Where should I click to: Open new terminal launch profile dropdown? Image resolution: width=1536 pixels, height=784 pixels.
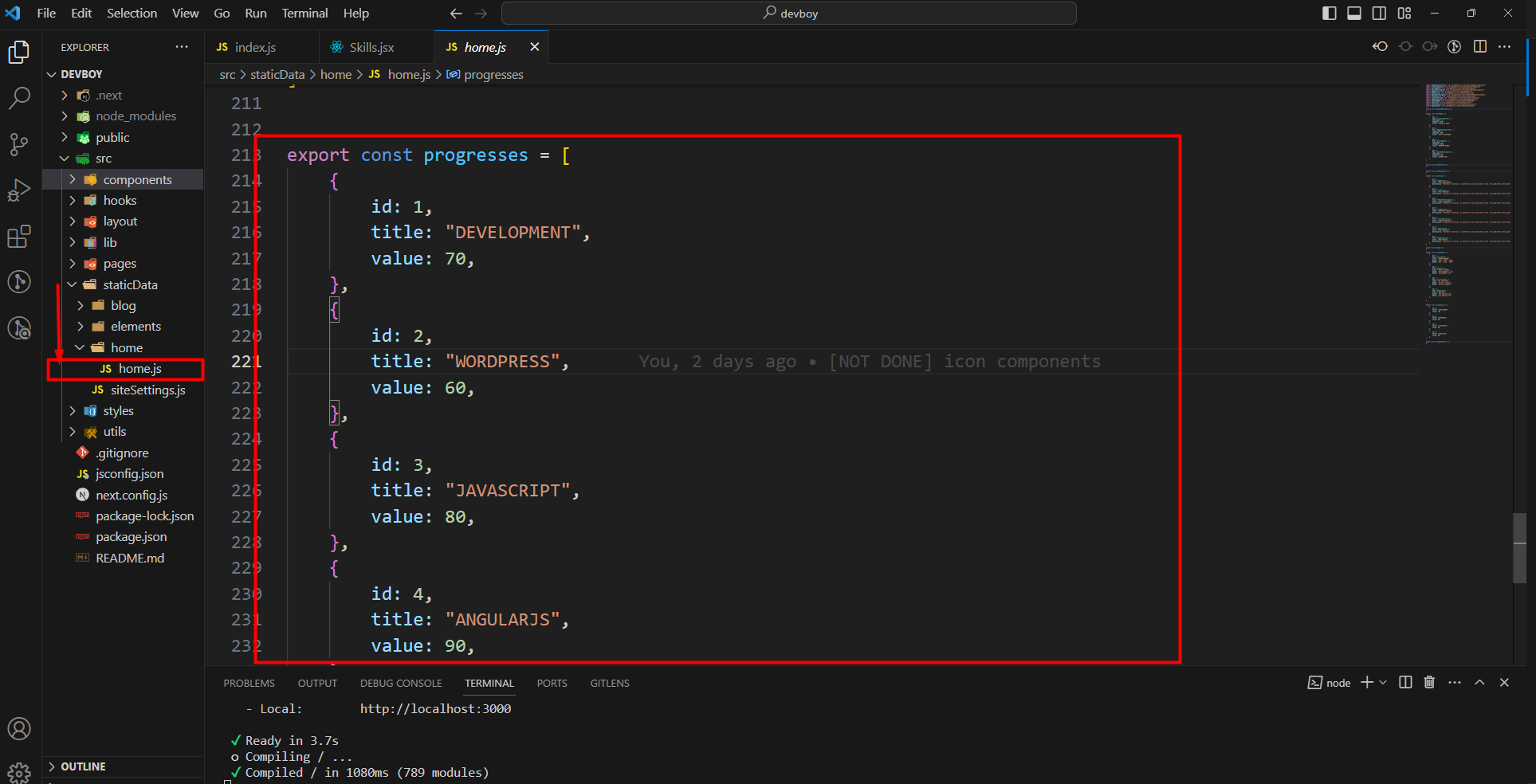click(1383, 683)
